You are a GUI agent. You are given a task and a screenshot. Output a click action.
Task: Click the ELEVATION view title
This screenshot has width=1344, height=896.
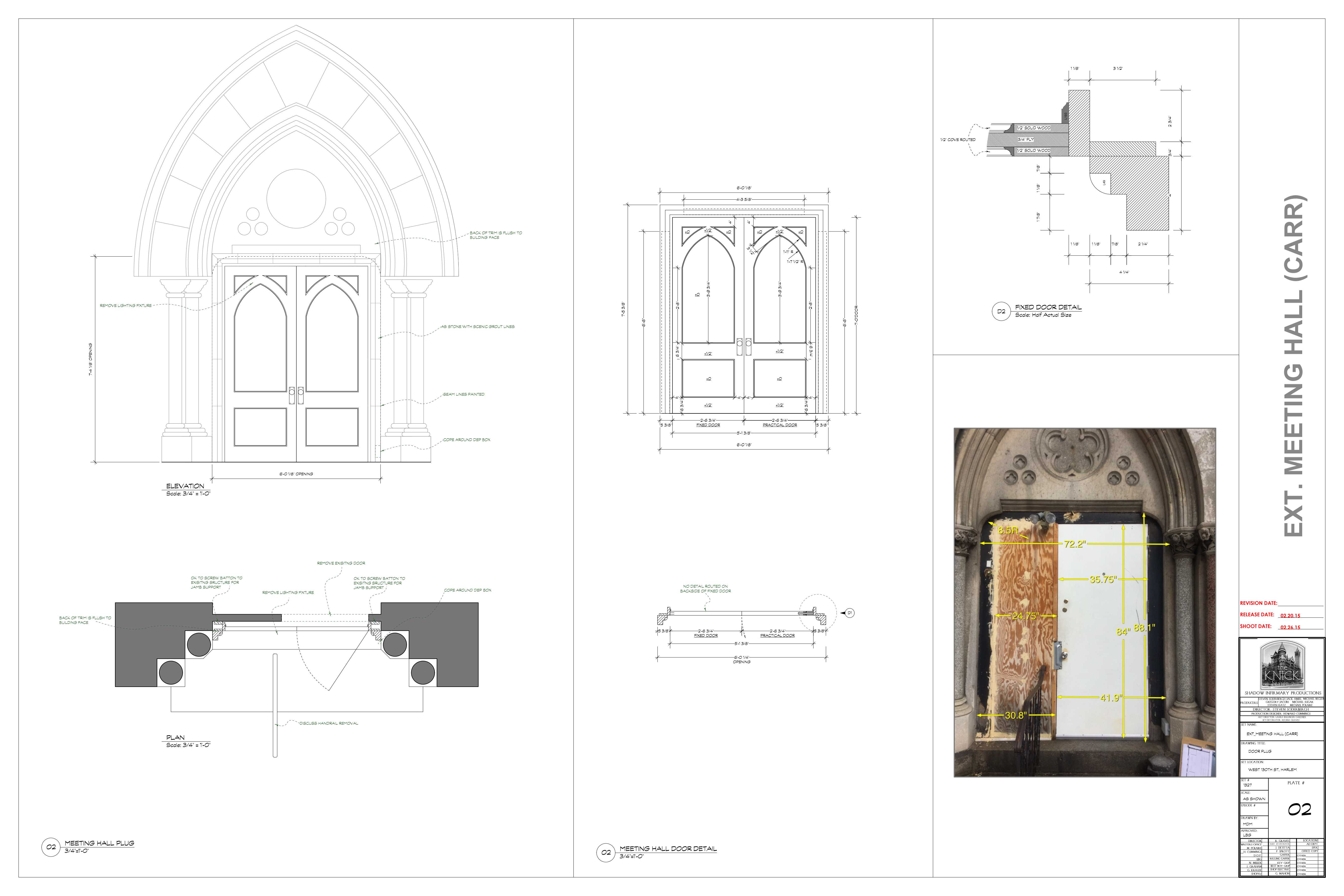point(185,486)
